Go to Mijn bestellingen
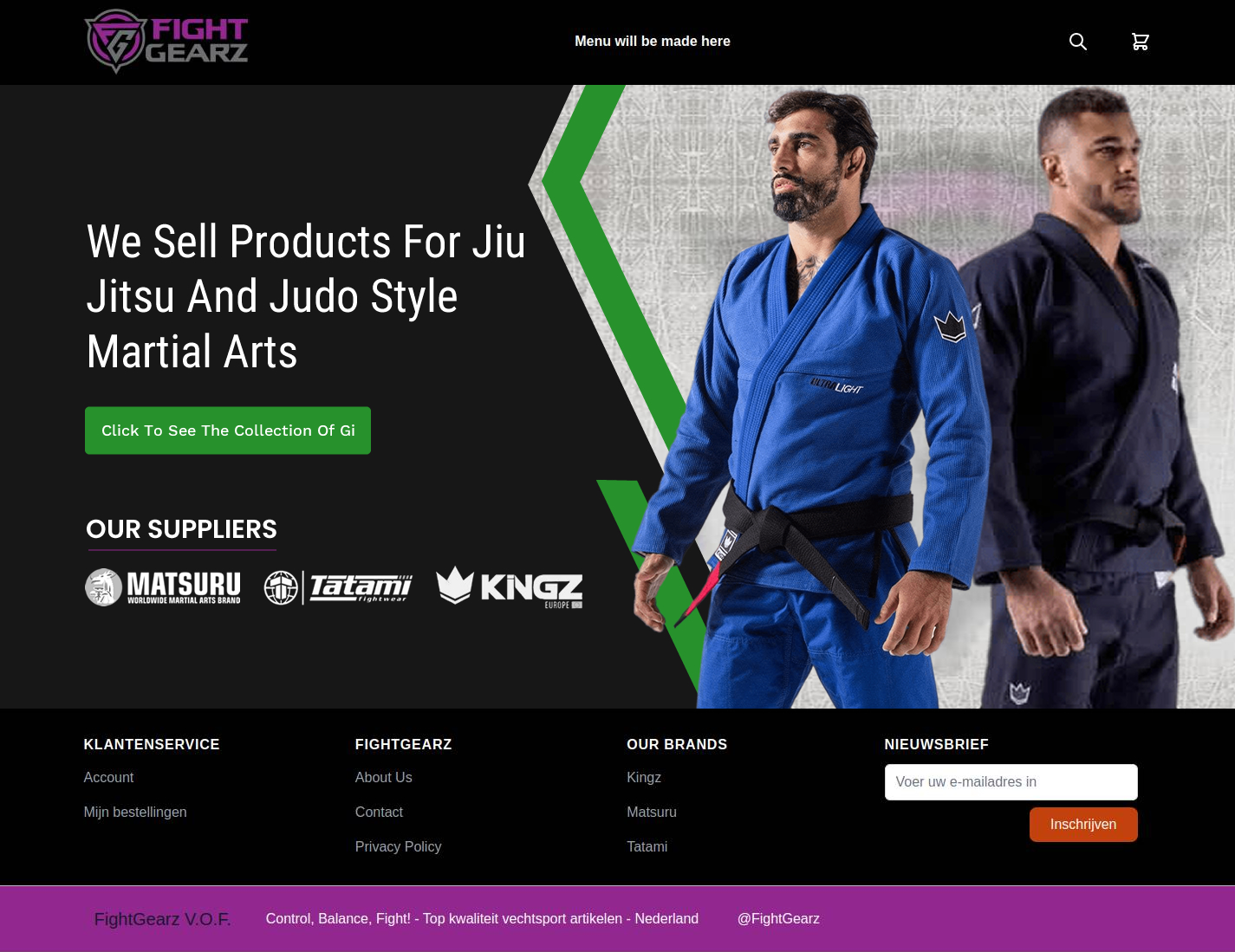 (x=135, y=813)
